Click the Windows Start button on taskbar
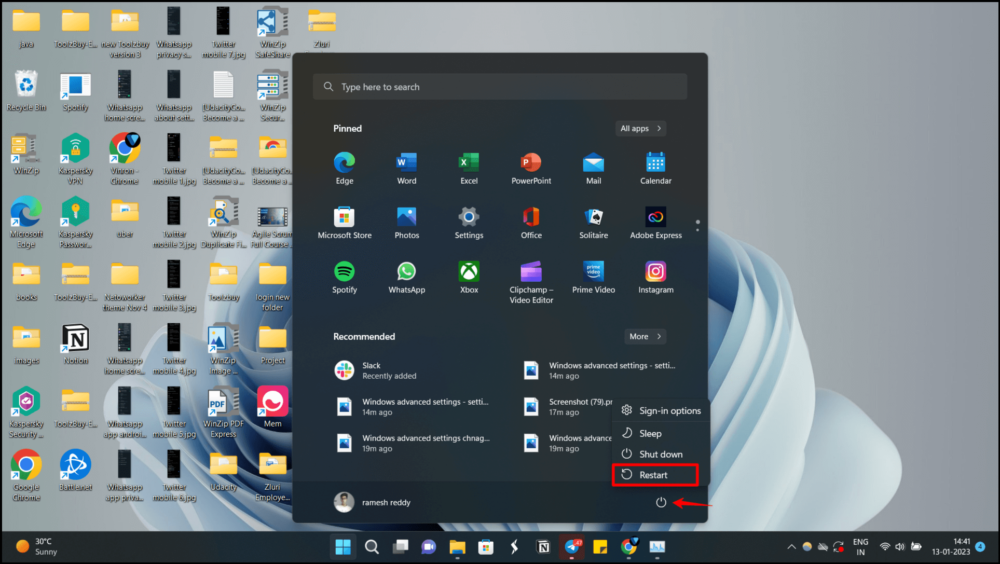 (x=343, y=547)
